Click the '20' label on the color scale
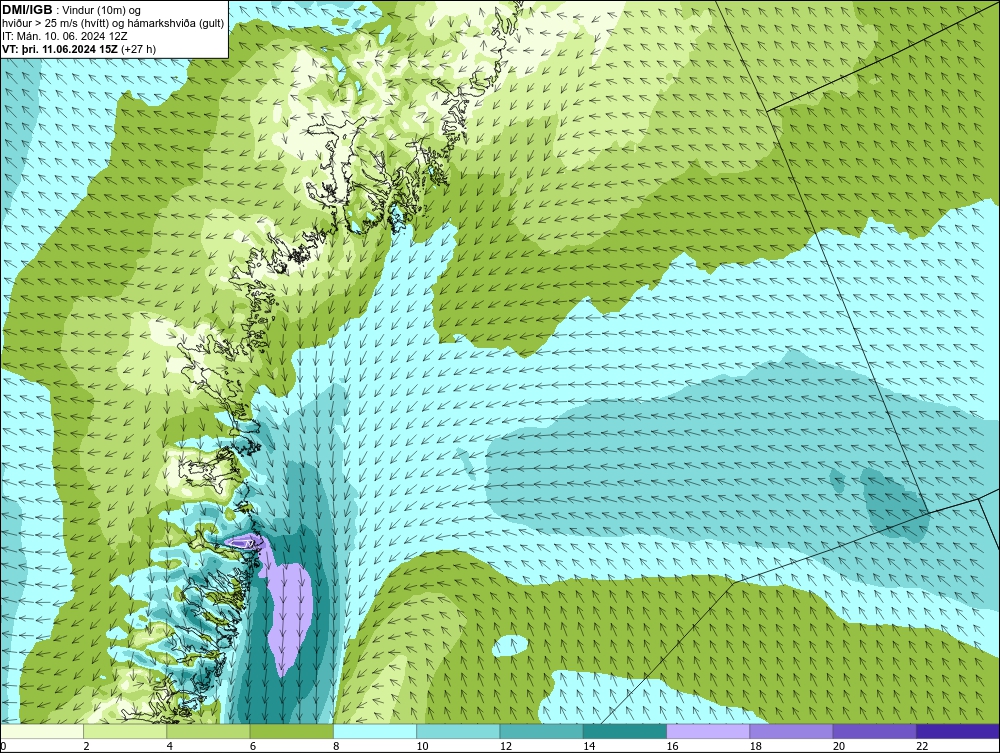This screenshot has width=1000, height=753. click(x=839, y=746)
